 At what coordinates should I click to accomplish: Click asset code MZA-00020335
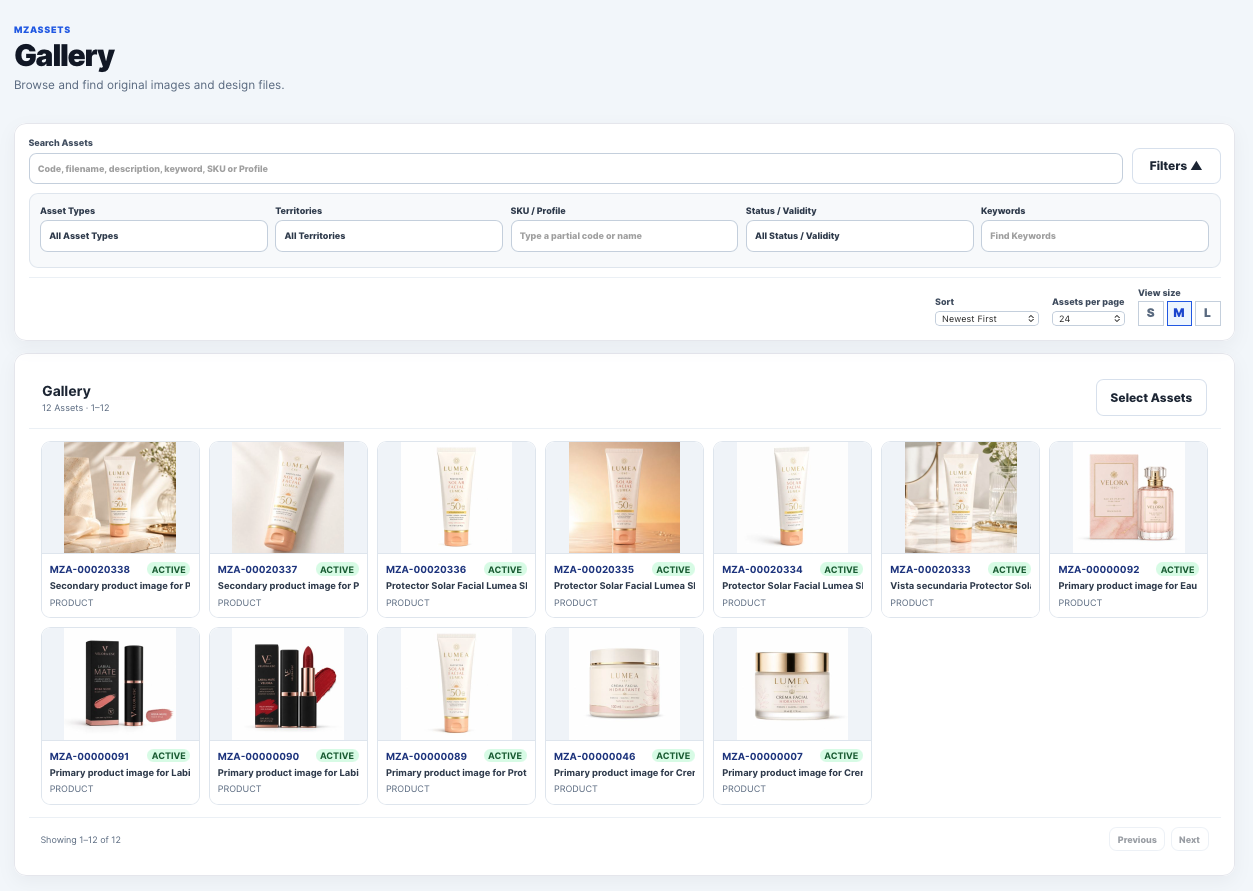point(594,570)
